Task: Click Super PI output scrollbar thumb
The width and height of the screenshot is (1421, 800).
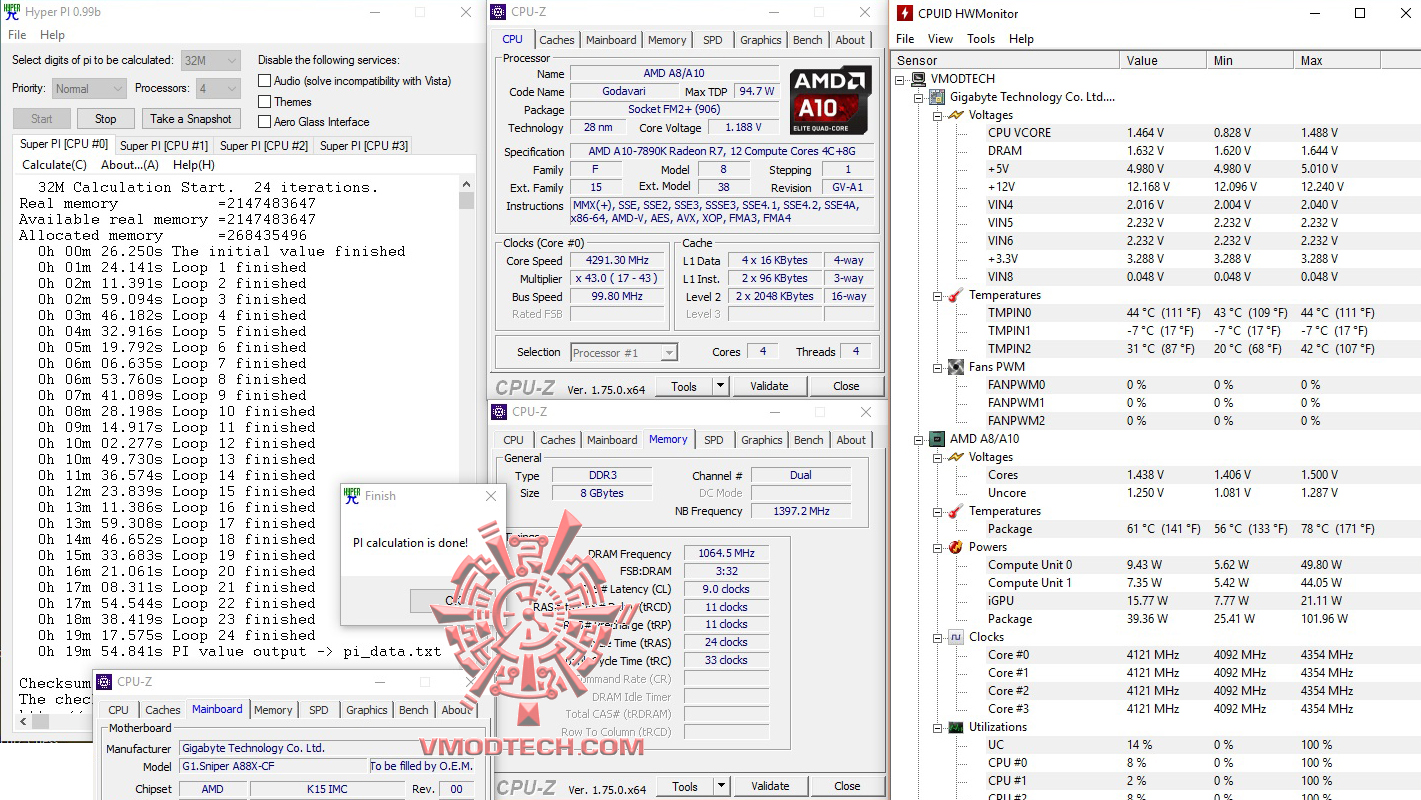Action: pos(466,200)
